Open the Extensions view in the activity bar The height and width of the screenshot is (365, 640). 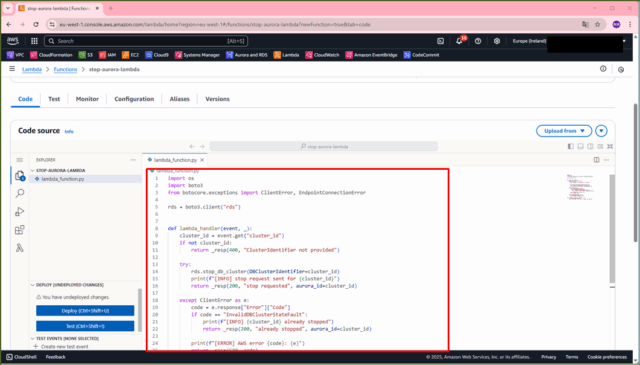pos(20,230)
